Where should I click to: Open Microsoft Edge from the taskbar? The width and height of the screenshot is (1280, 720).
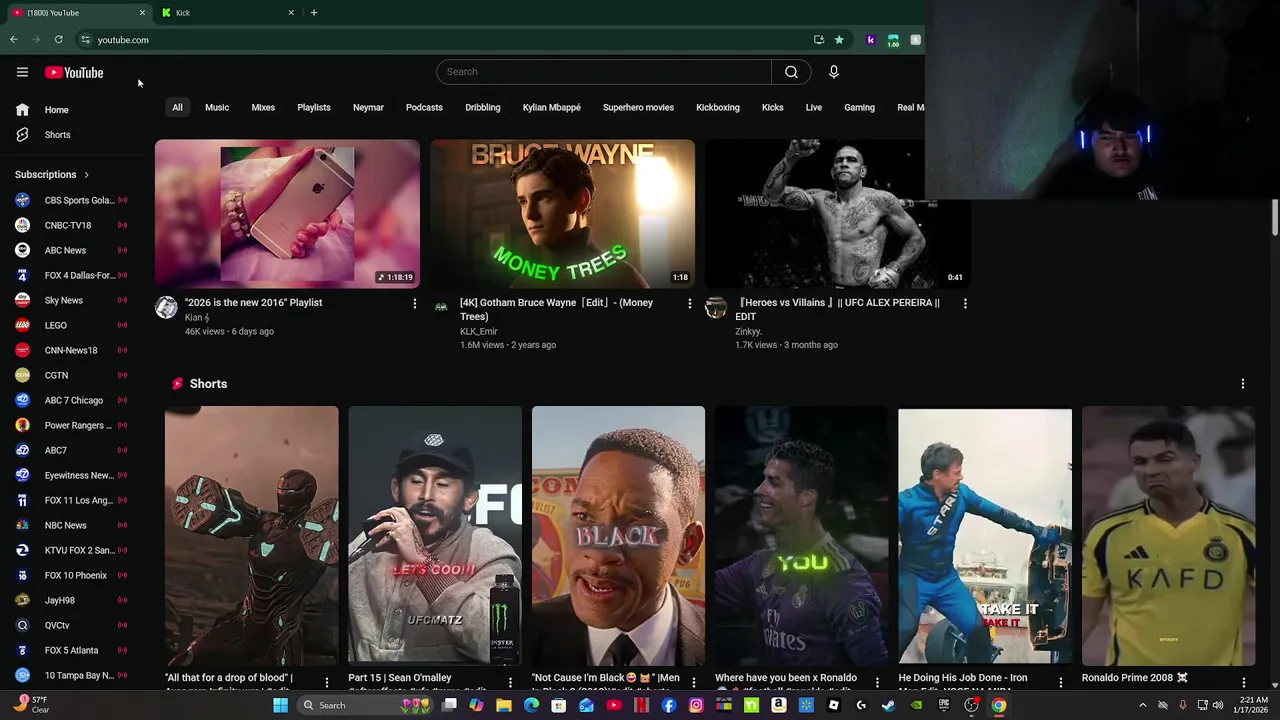point(531,705)
